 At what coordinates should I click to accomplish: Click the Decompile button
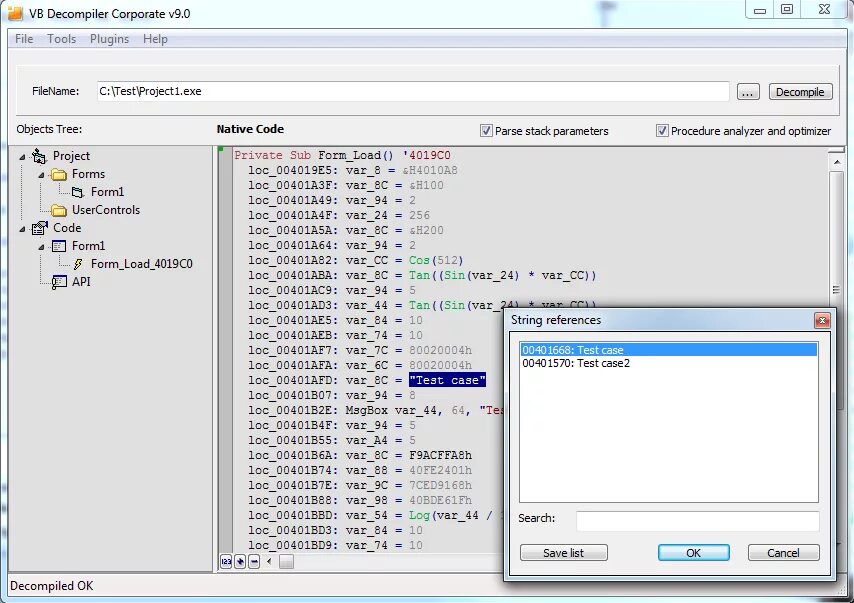[x=800, y=92]
